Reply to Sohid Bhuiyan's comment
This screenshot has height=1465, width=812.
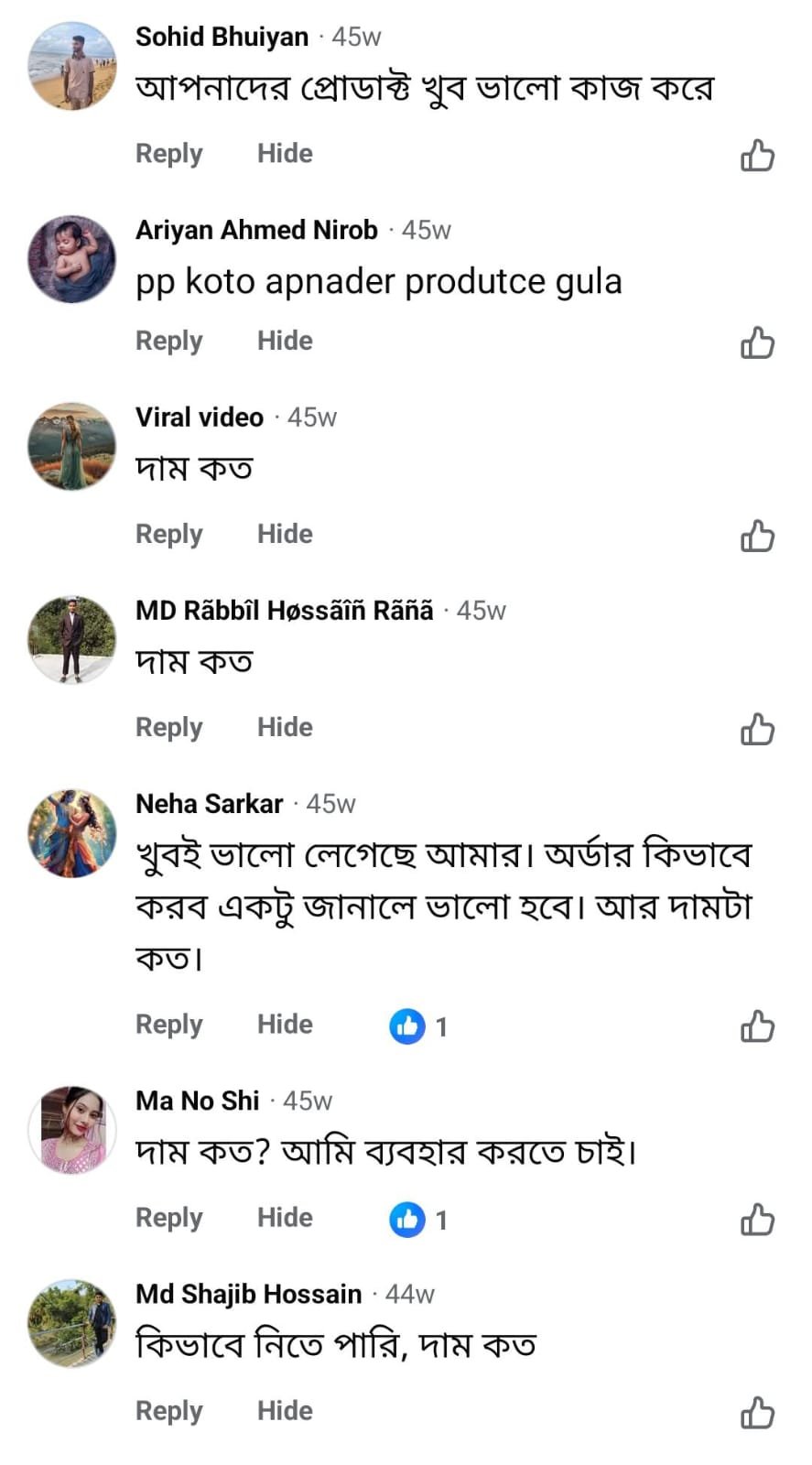click(x=168, y=154)
